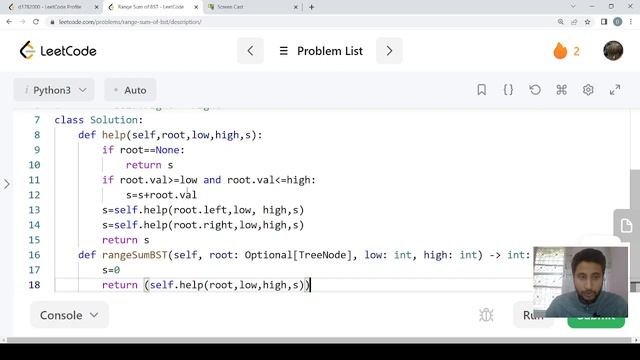Viewport: 640px width, 360px height.
Task: Enter fullscreen editor mode
Action: pyautogui.click(x=615, y=90)
